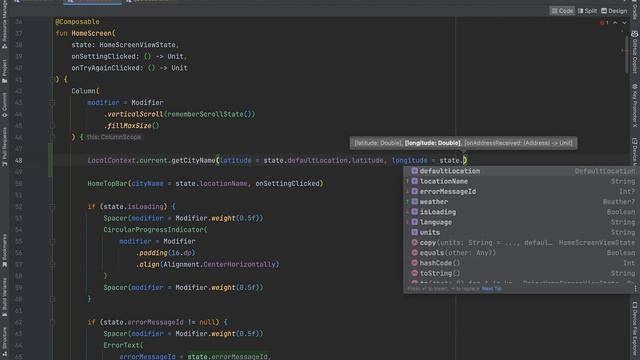Jump to next highlighted error arrow
Viewport: 640px width, 360px height.
(624, 23)
